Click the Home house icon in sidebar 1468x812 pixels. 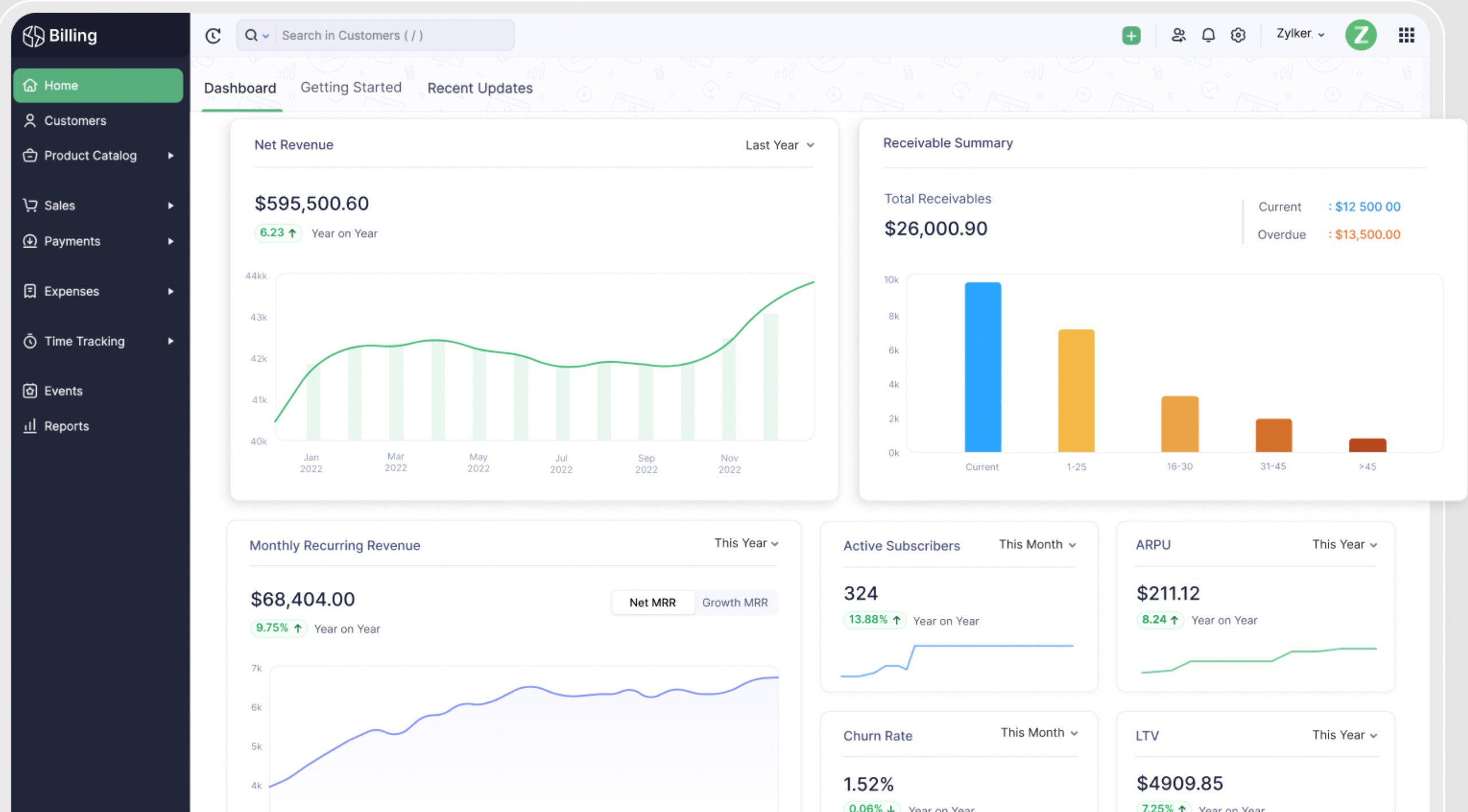point(30,85)
